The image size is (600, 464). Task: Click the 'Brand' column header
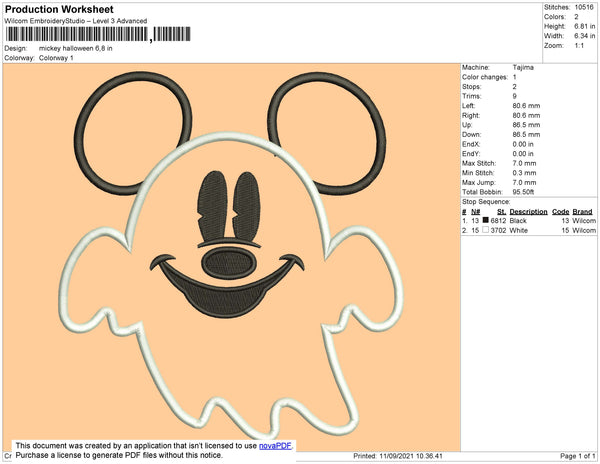point(582,212)
